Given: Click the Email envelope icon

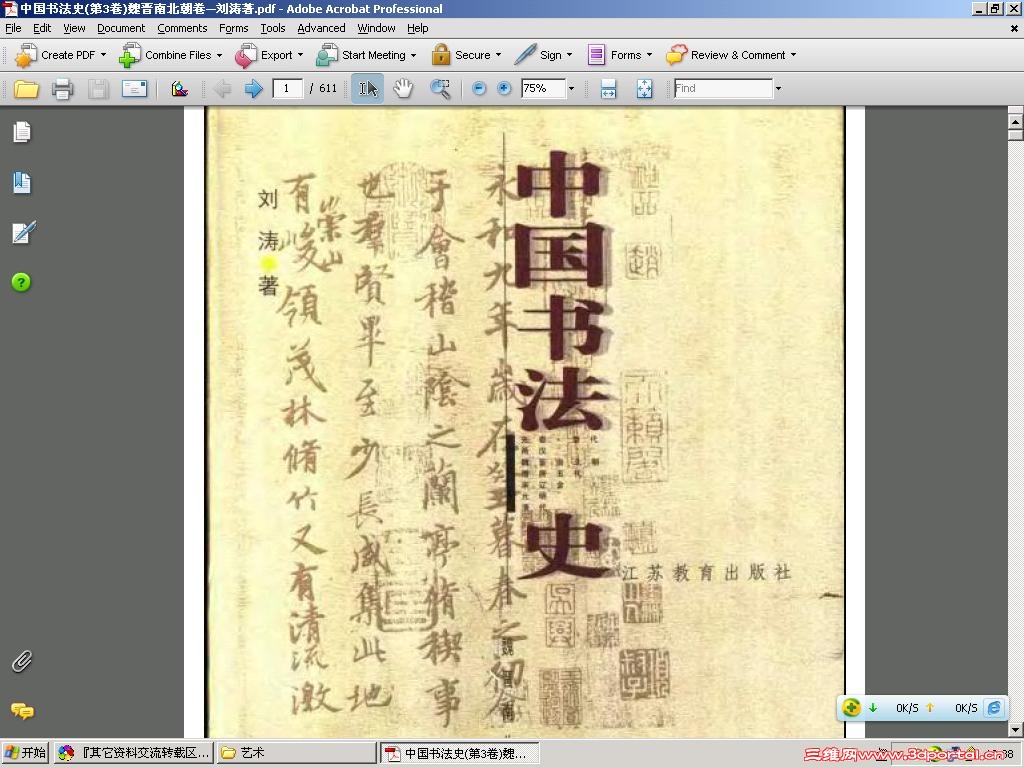Looking at the screenshot, I should coord(135,88).
